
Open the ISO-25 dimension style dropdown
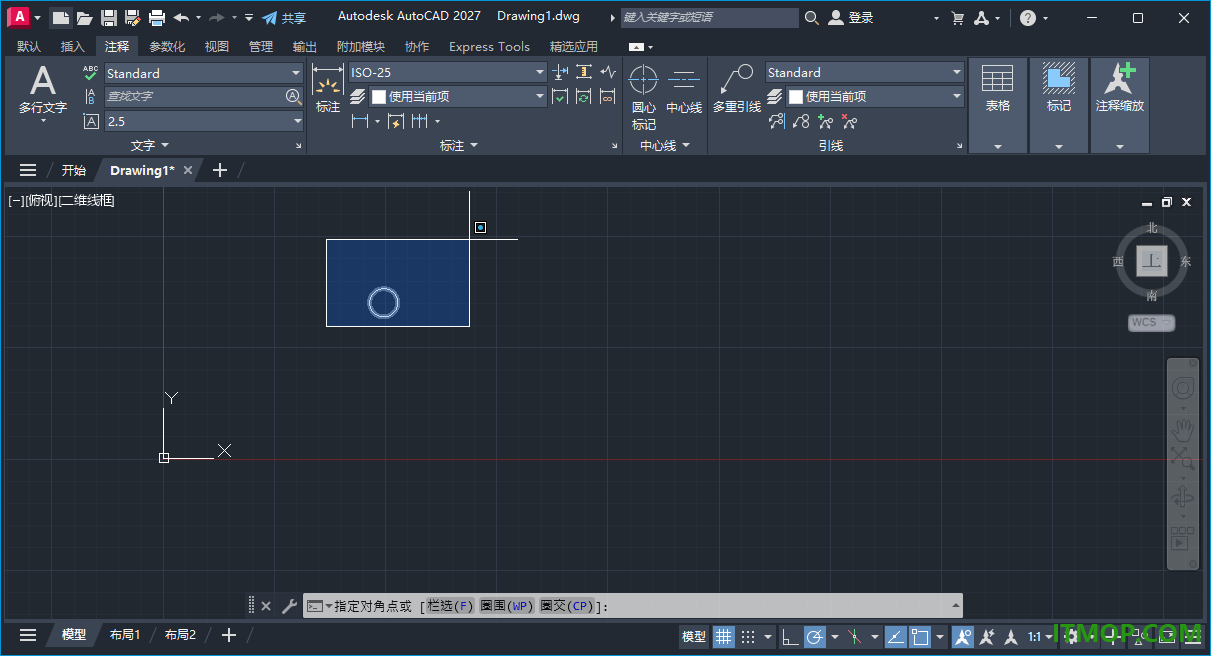(x=447, y=72)
